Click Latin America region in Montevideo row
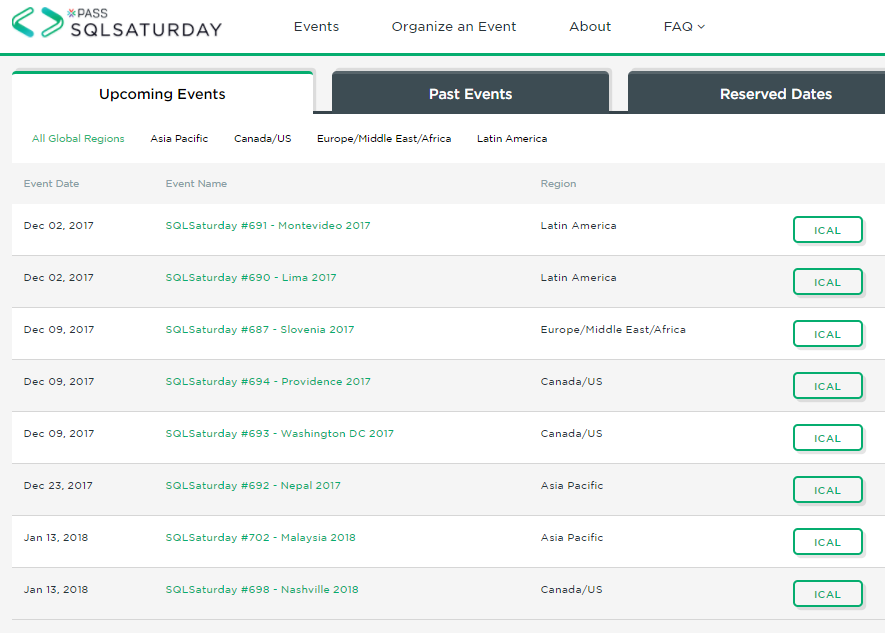The width and height of the screenshot is (885, 633). 579,225
